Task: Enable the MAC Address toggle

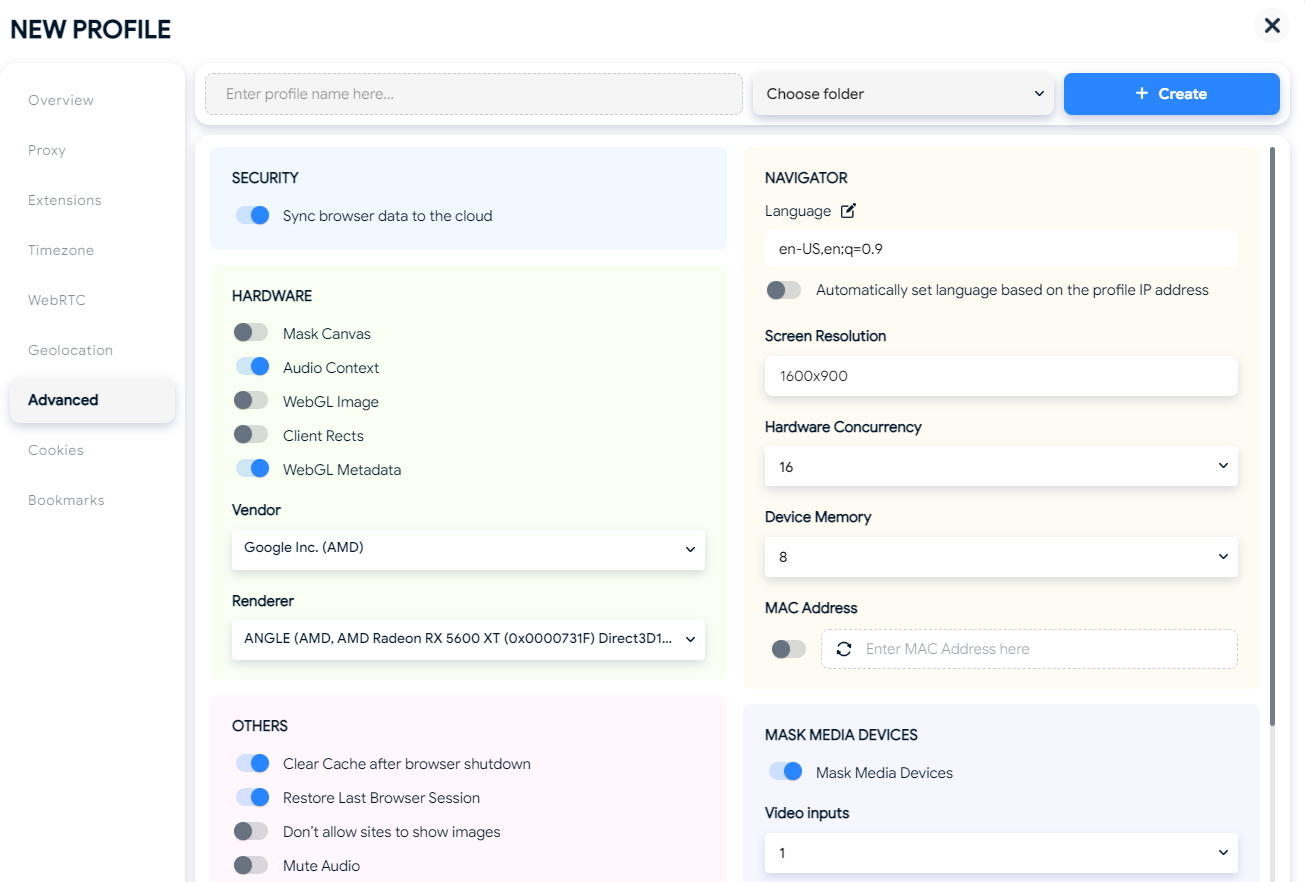Action: click(x=788, y=649)
